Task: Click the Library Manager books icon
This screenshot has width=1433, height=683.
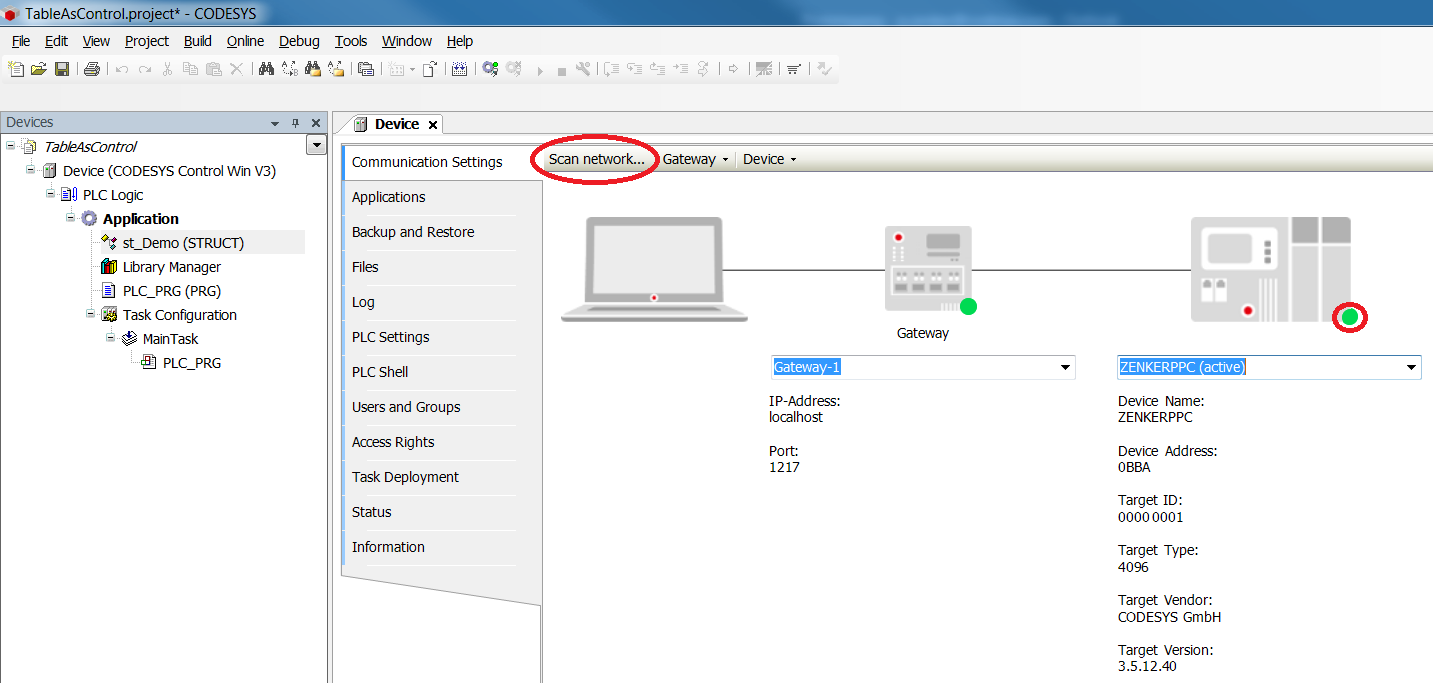Action: point(109,267)
